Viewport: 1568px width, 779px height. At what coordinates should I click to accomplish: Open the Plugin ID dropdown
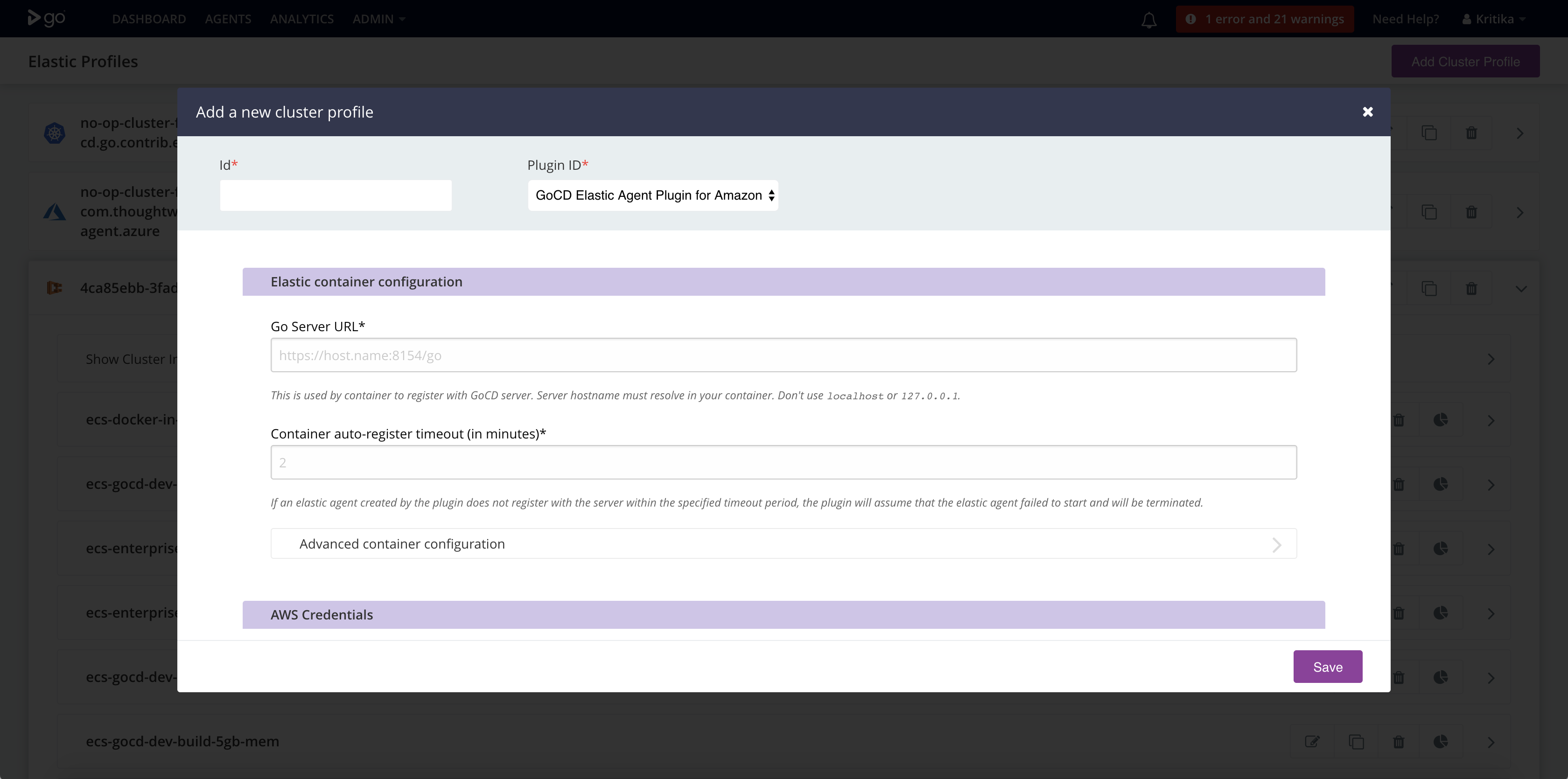pos(652,195)
